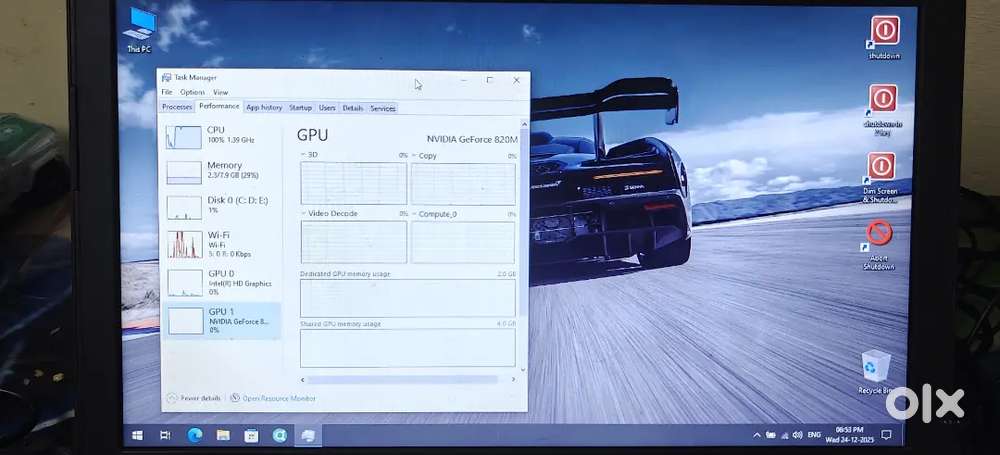The height and width of the screenshot is (455, 1000).
Task: Open File Explorer from the taskbar
Action: coord(223,435)
